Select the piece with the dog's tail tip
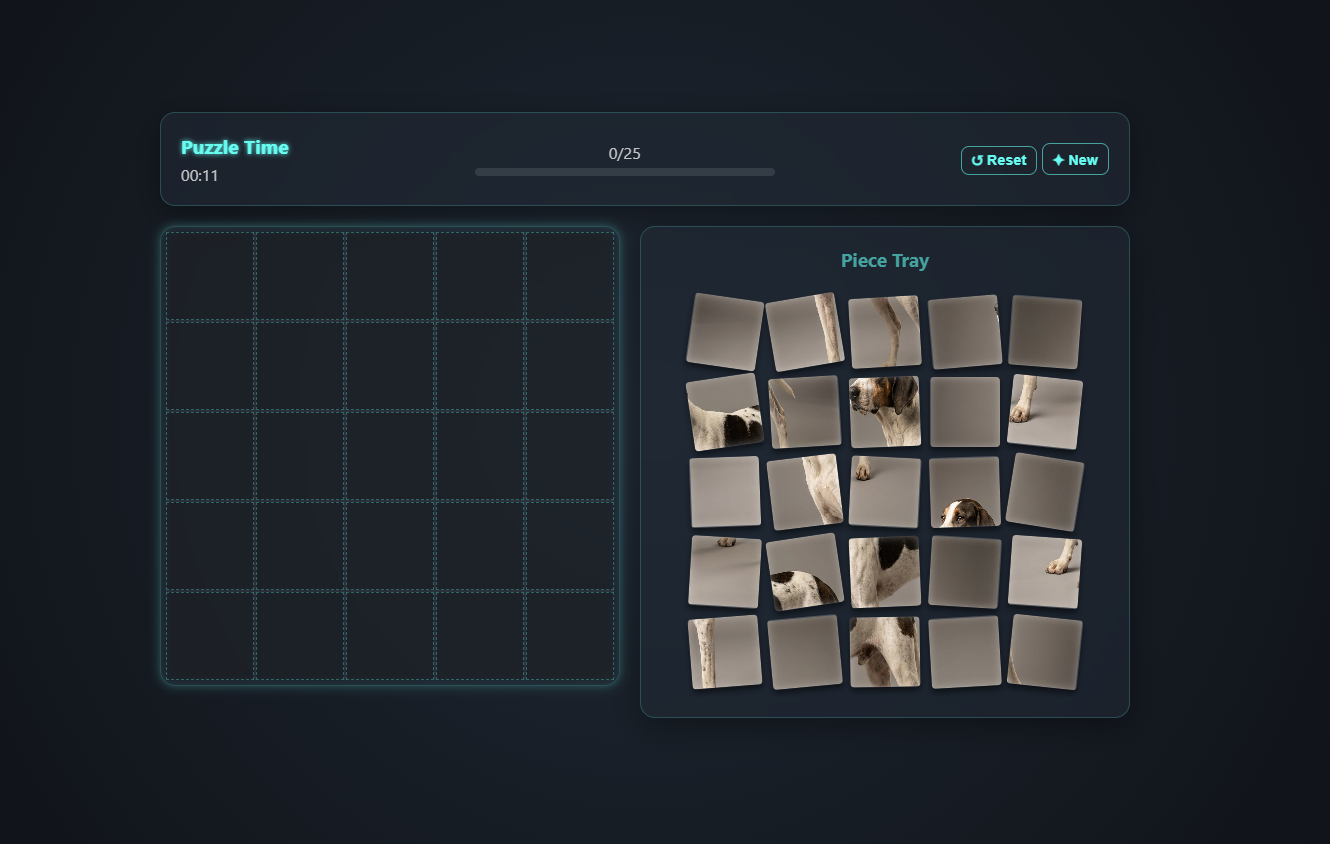Viewport: 1330px width, 844px height. 805,412
